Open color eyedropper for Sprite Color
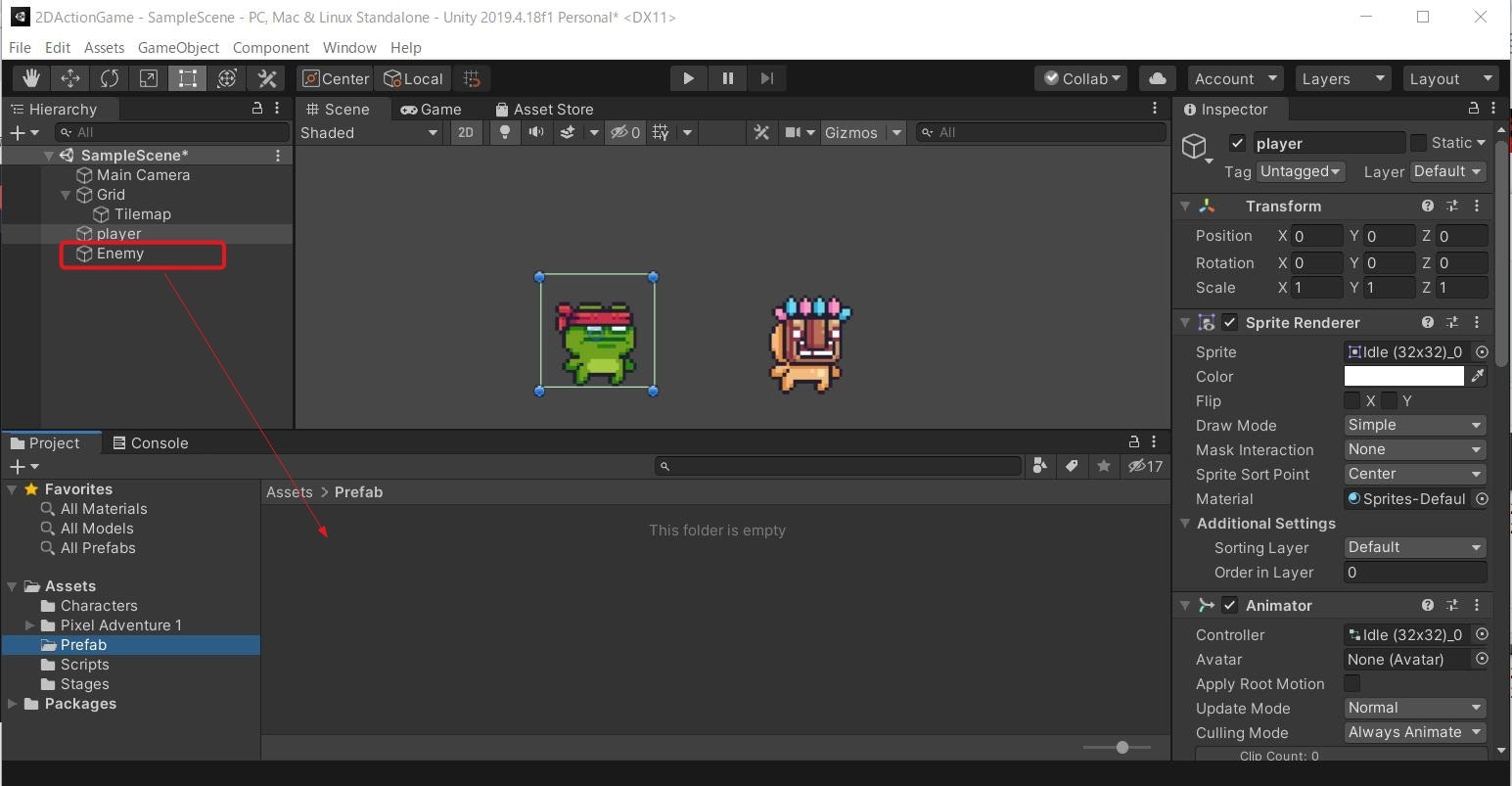 click(x=1478, y=376)
